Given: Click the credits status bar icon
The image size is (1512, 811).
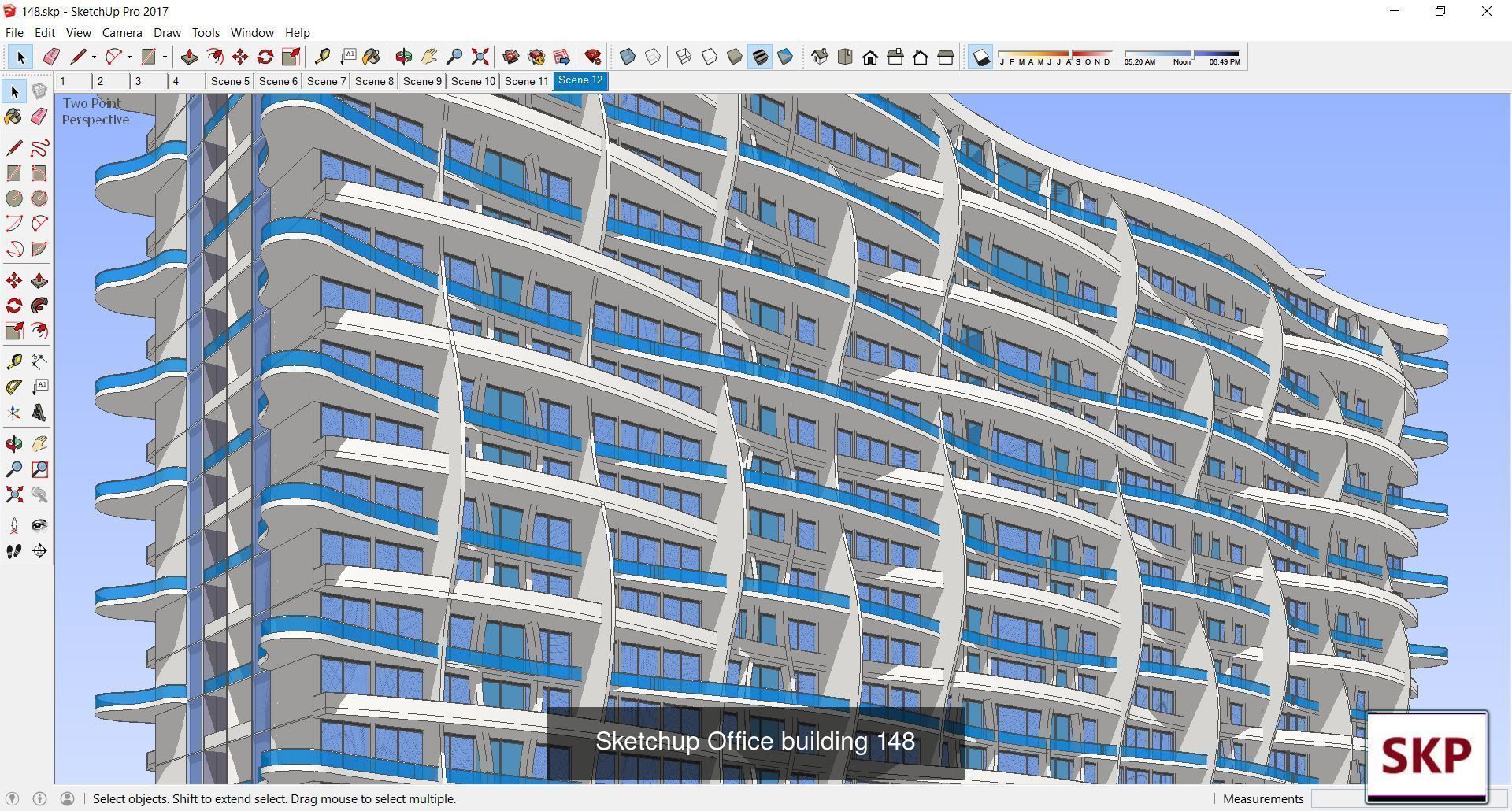Looking at the screenshot, I should [x=40, y=798].
